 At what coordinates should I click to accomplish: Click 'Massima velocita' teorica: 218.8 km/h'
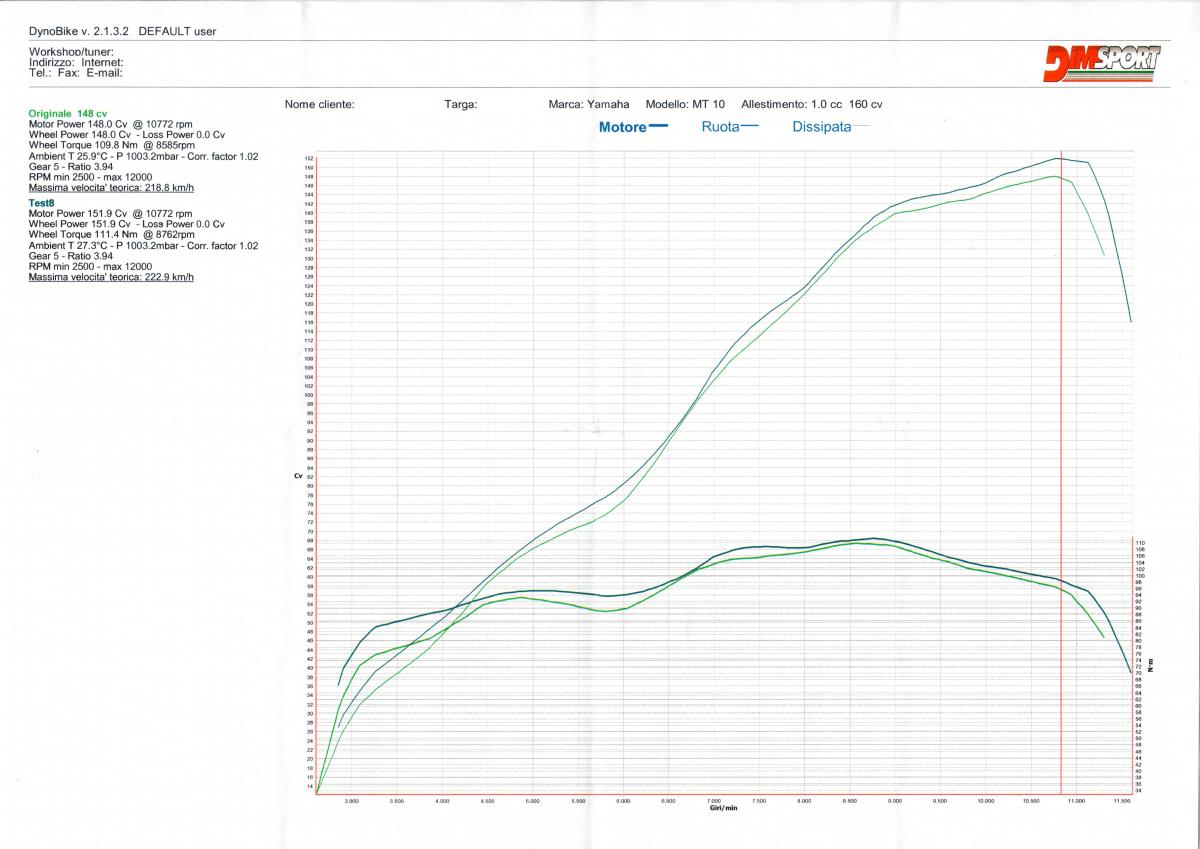[111, 187]
